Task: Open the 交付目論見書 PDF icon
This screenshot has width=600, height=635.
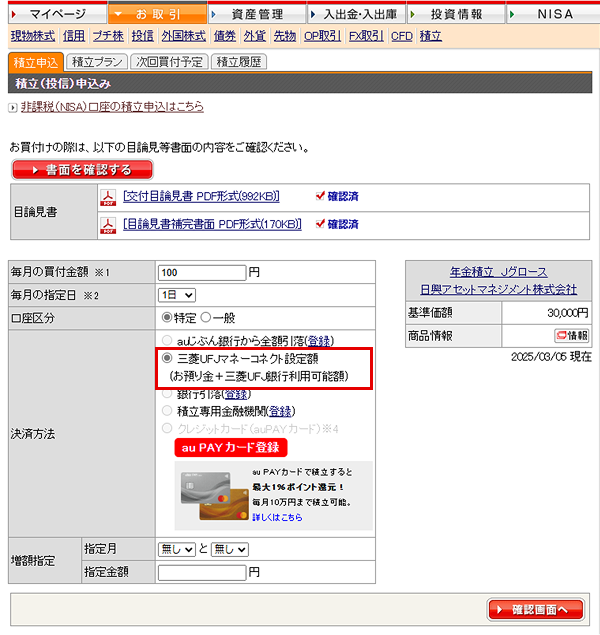Action: click(x=108, y=198)
